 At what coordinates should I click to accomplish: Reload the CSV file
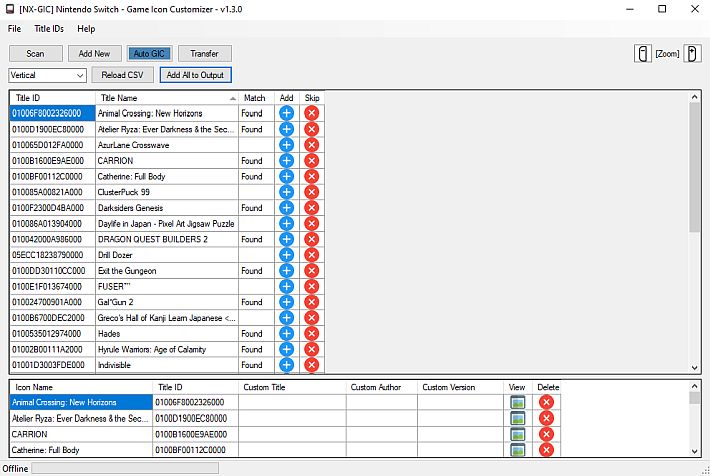pyautogui.click(x=122, y=75)
